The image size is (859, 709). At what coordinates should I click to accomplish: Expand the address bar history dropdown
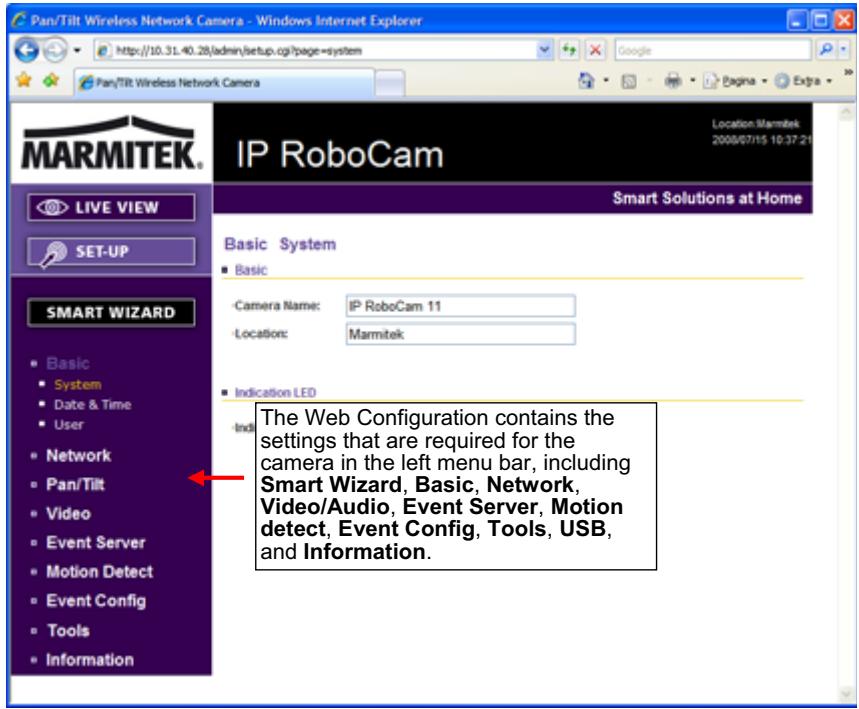[544, 50]
